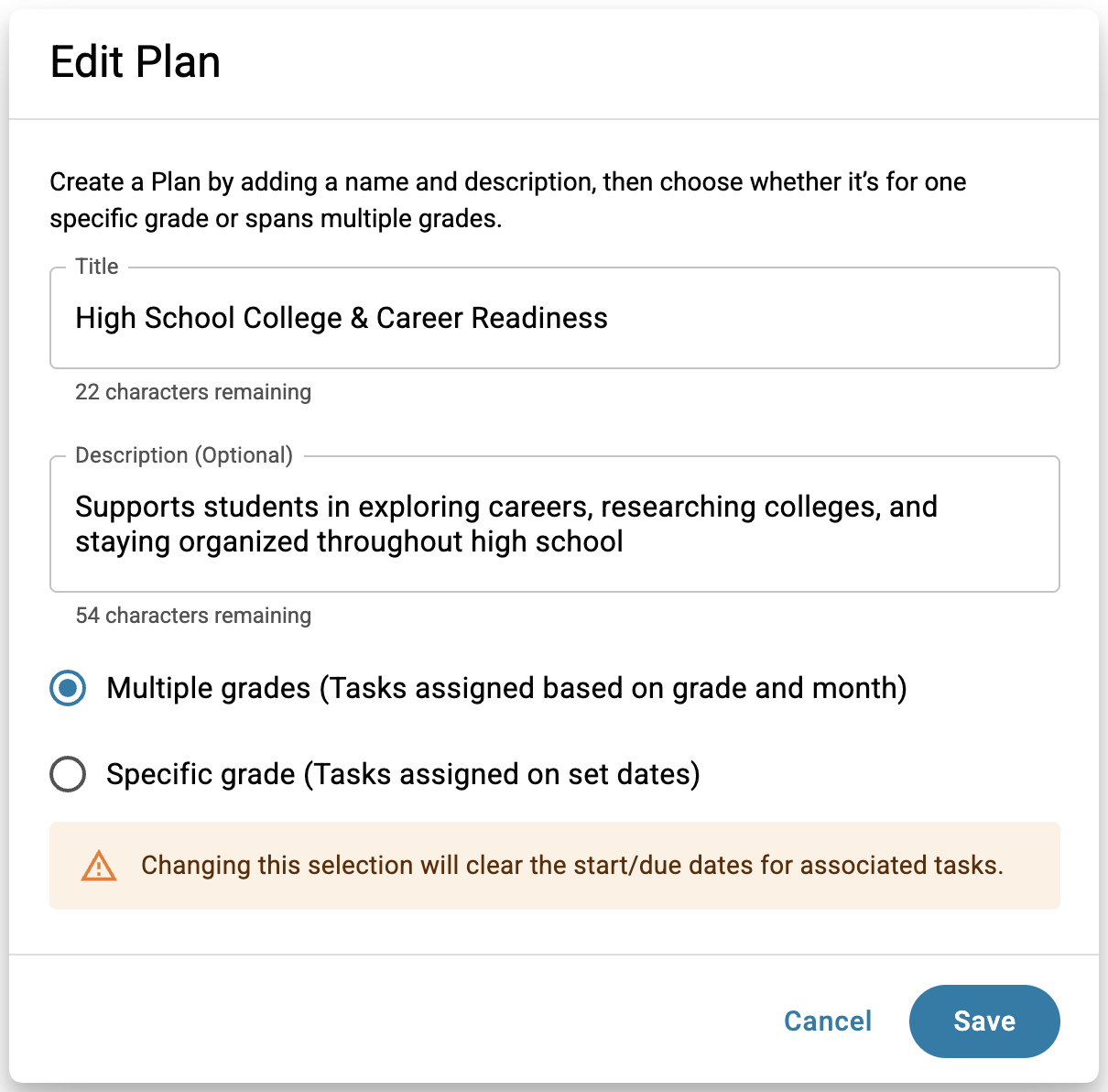Click the Cancel link button
Image resolution: width=1108 pixels, height=1092 pixels.
tap(827, 1021)
